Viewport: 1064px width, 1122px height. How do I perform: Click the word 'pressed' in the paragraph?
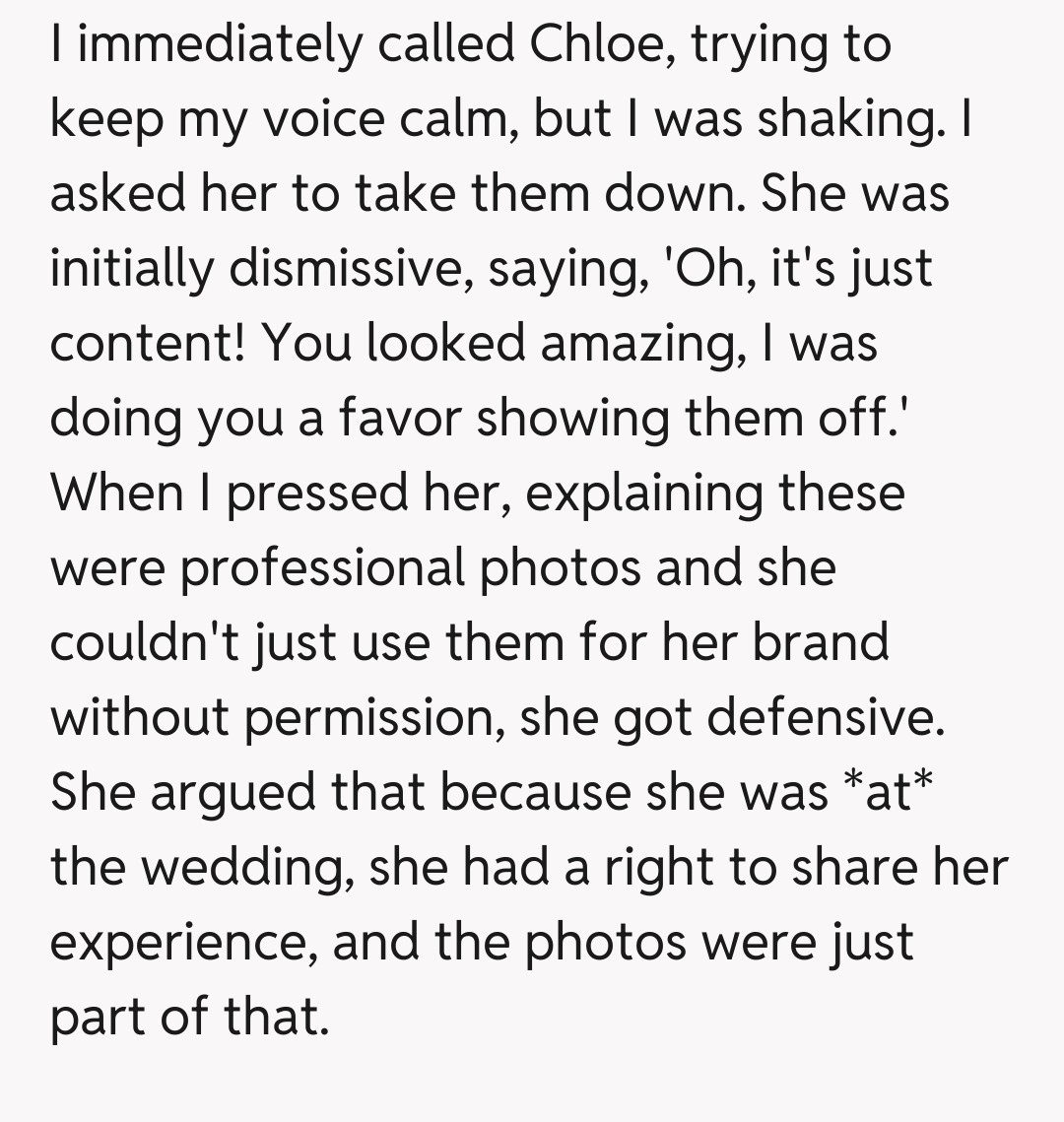[x=317, y=494]
